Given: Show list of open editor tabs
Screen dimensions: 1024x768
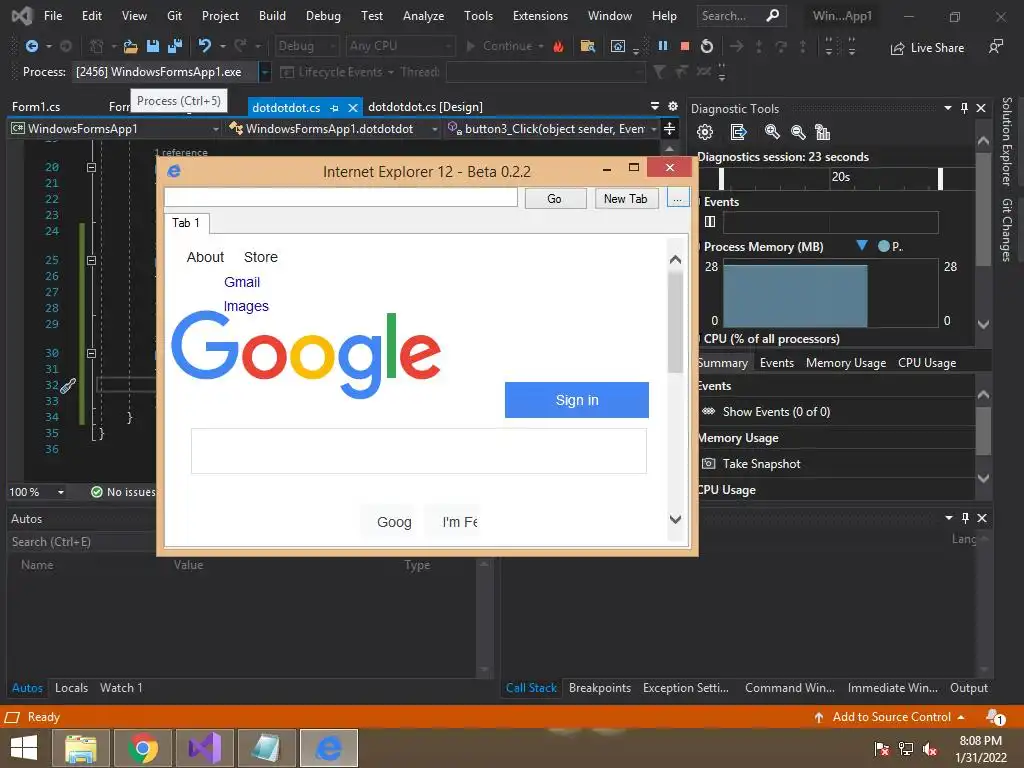Looking at the screenshot, I should click(x=655, y=106).
